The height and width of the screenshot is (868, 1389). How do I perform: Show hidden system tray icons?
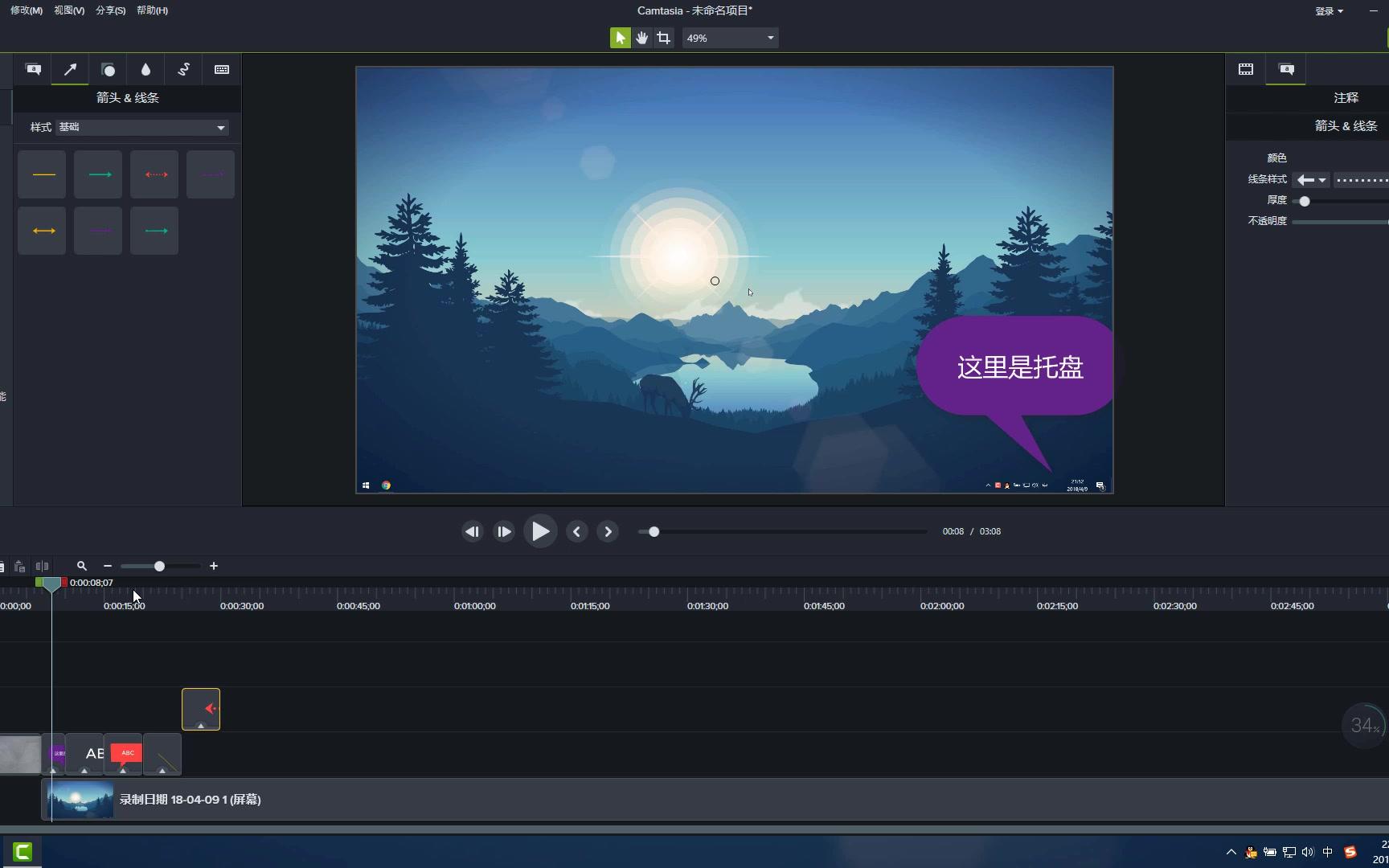point(1231,852)
